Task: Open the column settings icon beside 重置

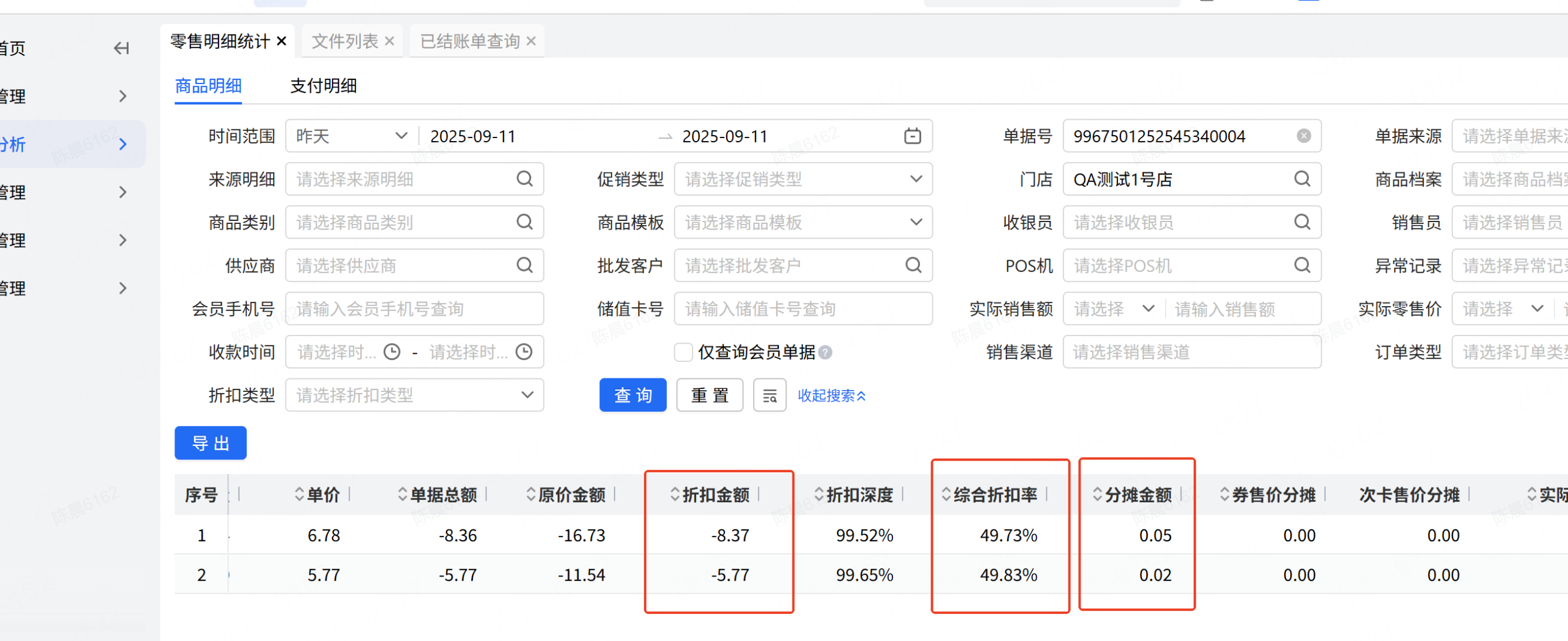Action: tap(770, 395)
